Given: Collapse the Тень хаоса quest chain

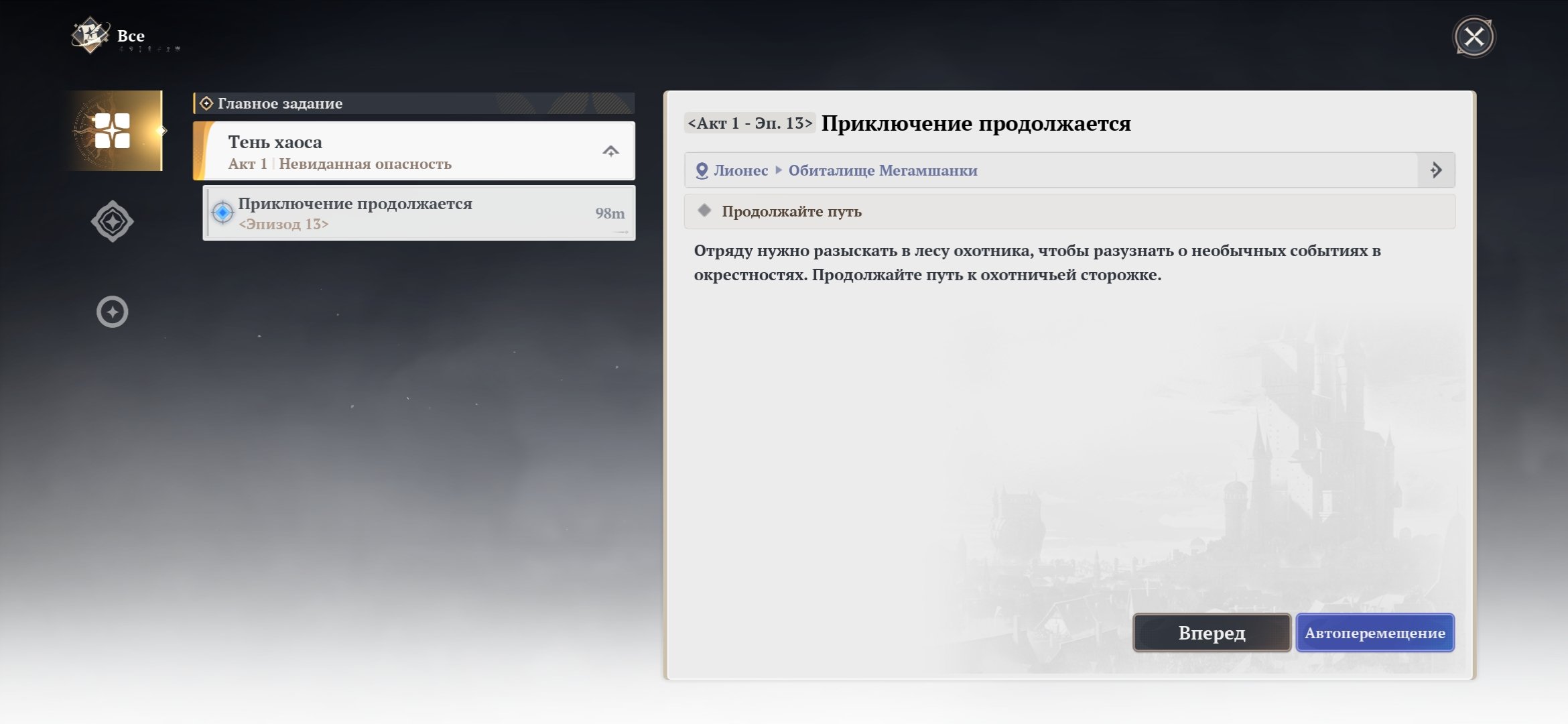Looking at the screenshot, I should [610, 152].
